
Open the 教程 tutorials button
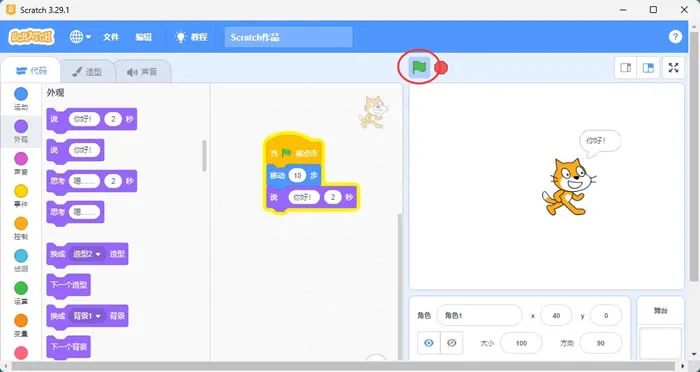(x=192, y=37)
